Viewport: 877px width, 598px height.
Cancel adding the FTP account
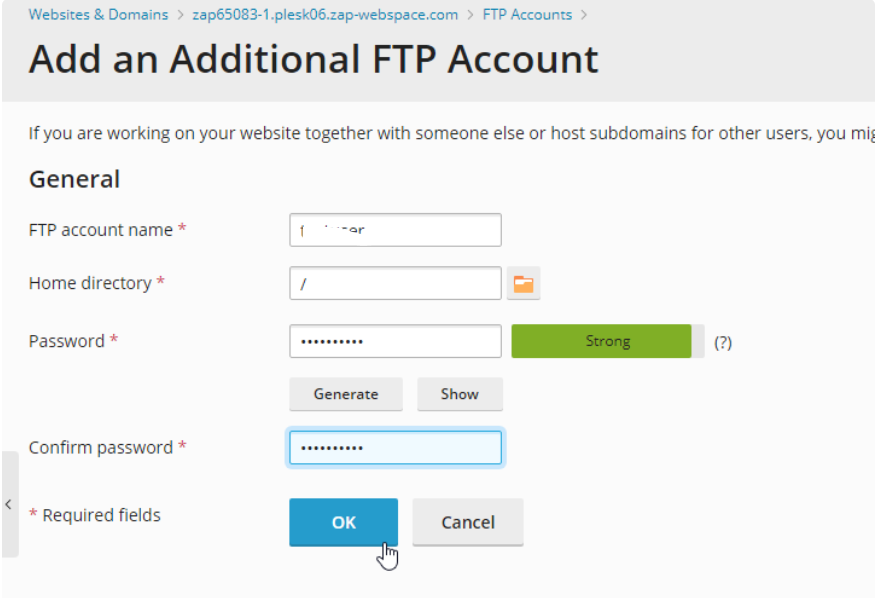point(468,522)
